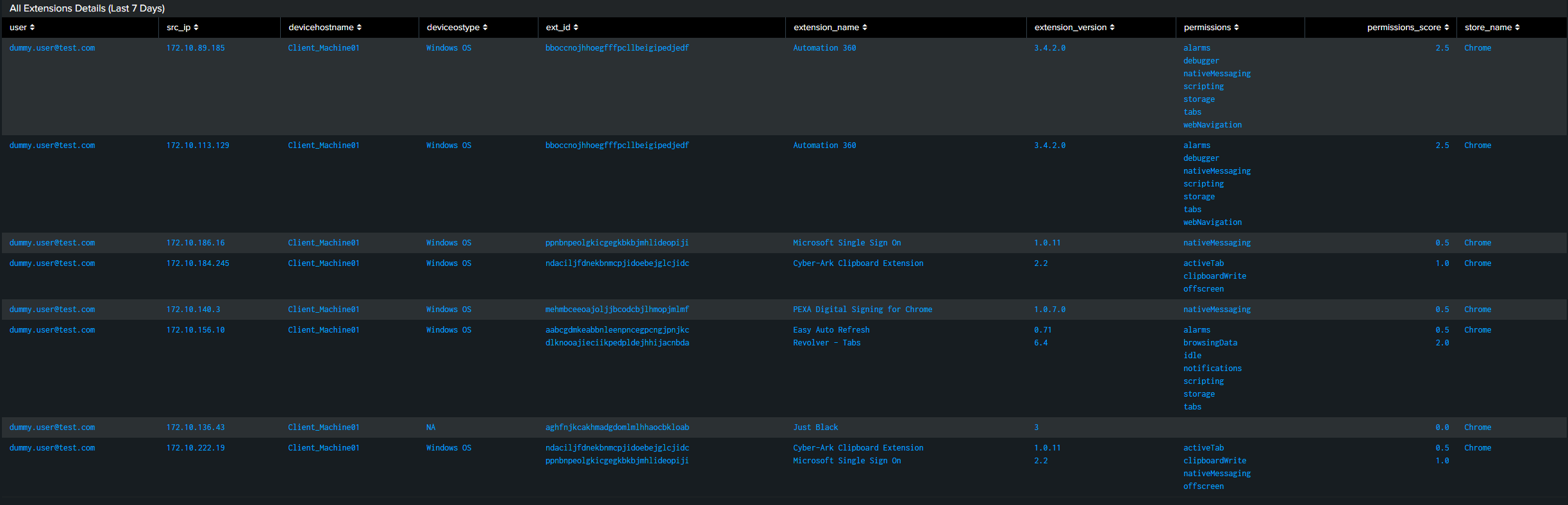1568x505 pixels.
Task: Click All Extensions Details panel title
Action: [87, 8]
